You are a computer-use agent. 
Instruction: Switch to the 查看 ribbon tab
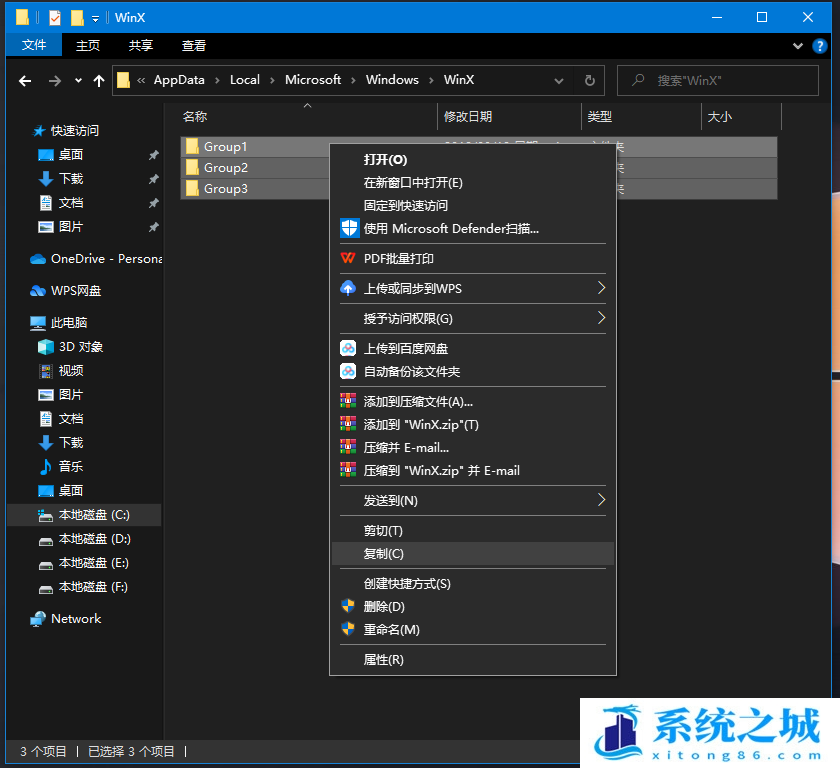(193, 46)
